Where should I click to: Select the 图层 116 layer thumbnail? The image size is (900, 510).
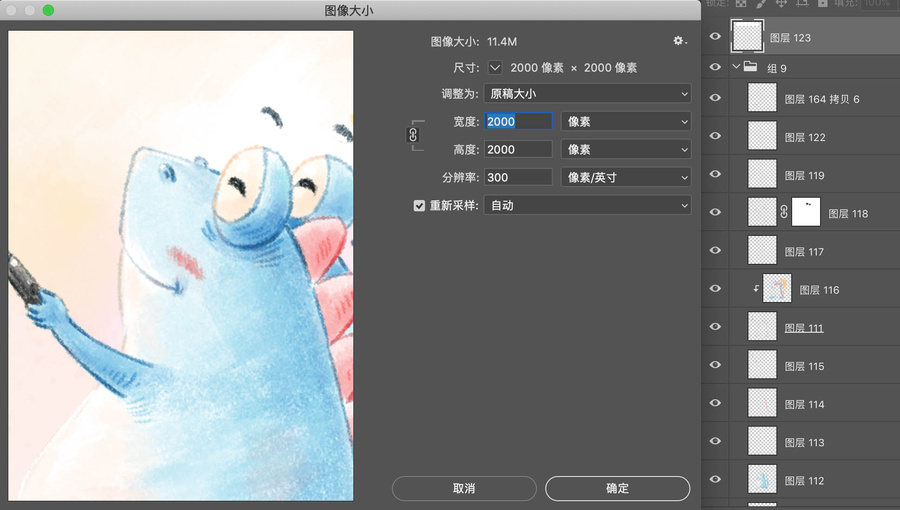tap(777, 289)
